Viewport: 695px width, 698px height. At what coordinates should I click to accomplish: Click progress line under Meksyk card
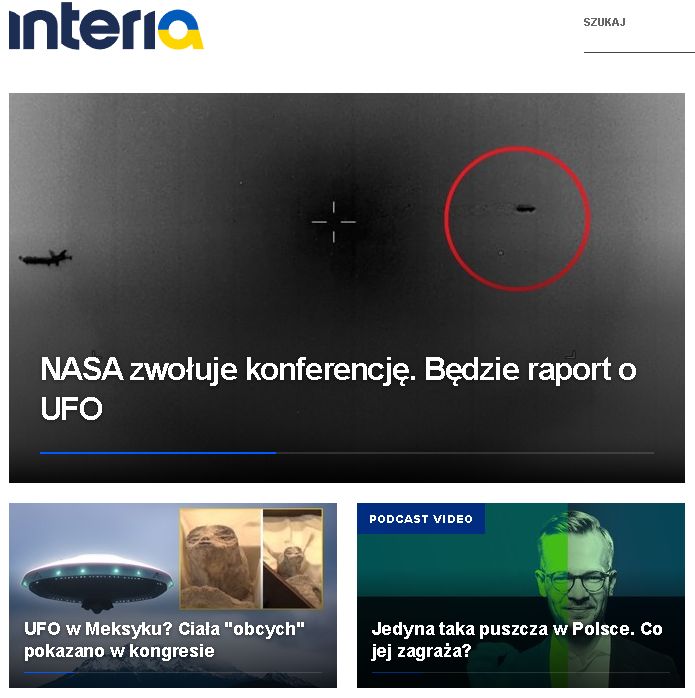[173, 673]
